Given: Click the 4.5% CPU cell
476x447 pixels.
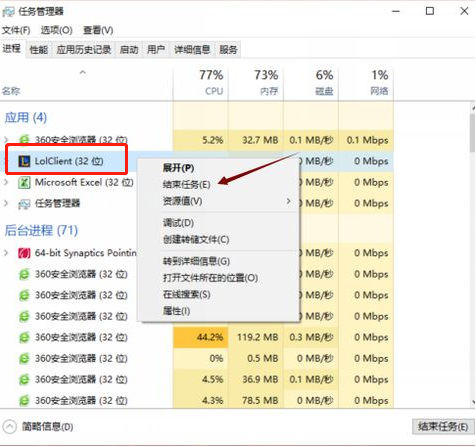Looking at the screenshot, I should tap(201, 379).
